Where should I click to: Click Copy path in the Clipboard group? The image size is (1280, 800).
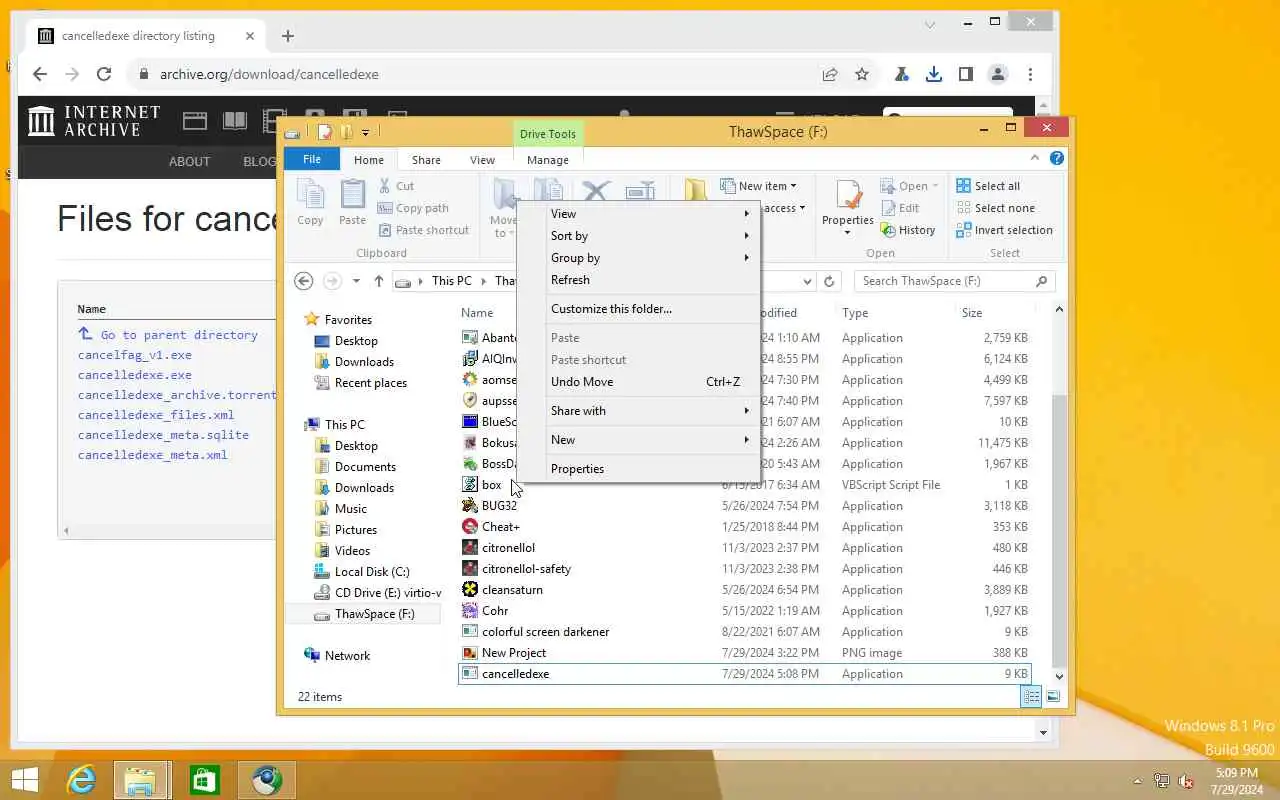(413, 208)
